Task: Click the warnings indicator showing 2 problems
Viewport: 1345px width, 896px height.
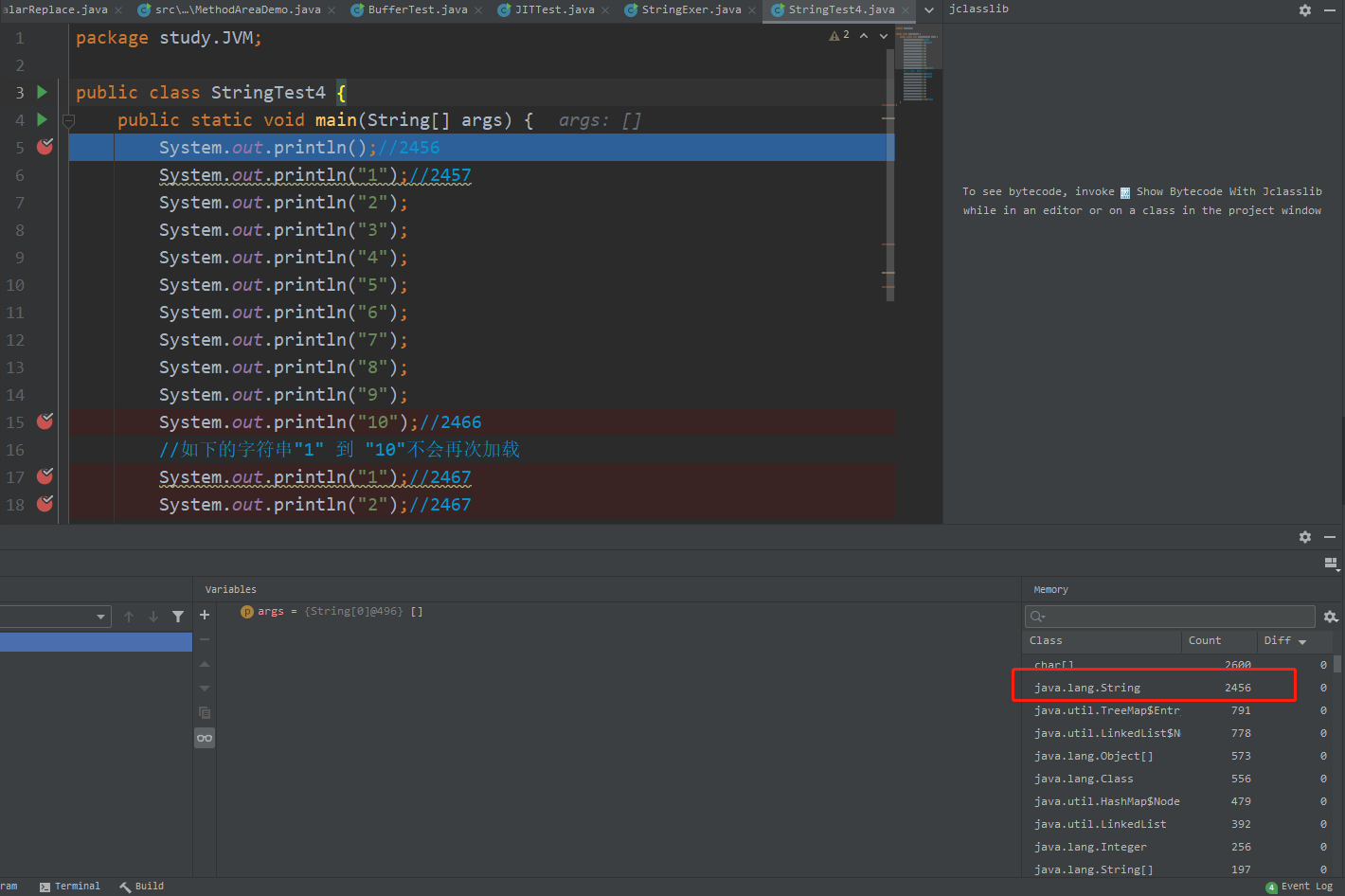Action: point(839,35)
